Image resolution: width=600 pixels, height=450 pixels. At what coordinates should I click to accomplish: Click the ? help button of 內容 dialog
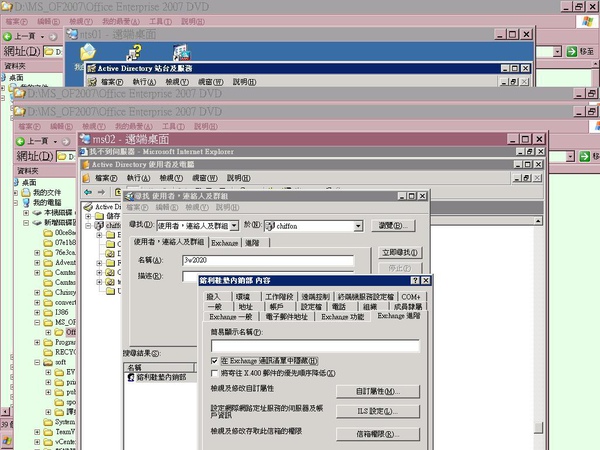[415, 280]
